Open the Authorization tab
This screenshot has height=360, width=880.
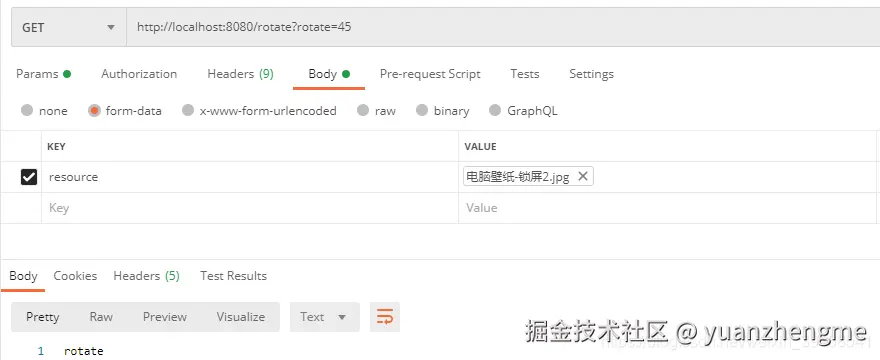pyautogui.click(x=139, y=74)
